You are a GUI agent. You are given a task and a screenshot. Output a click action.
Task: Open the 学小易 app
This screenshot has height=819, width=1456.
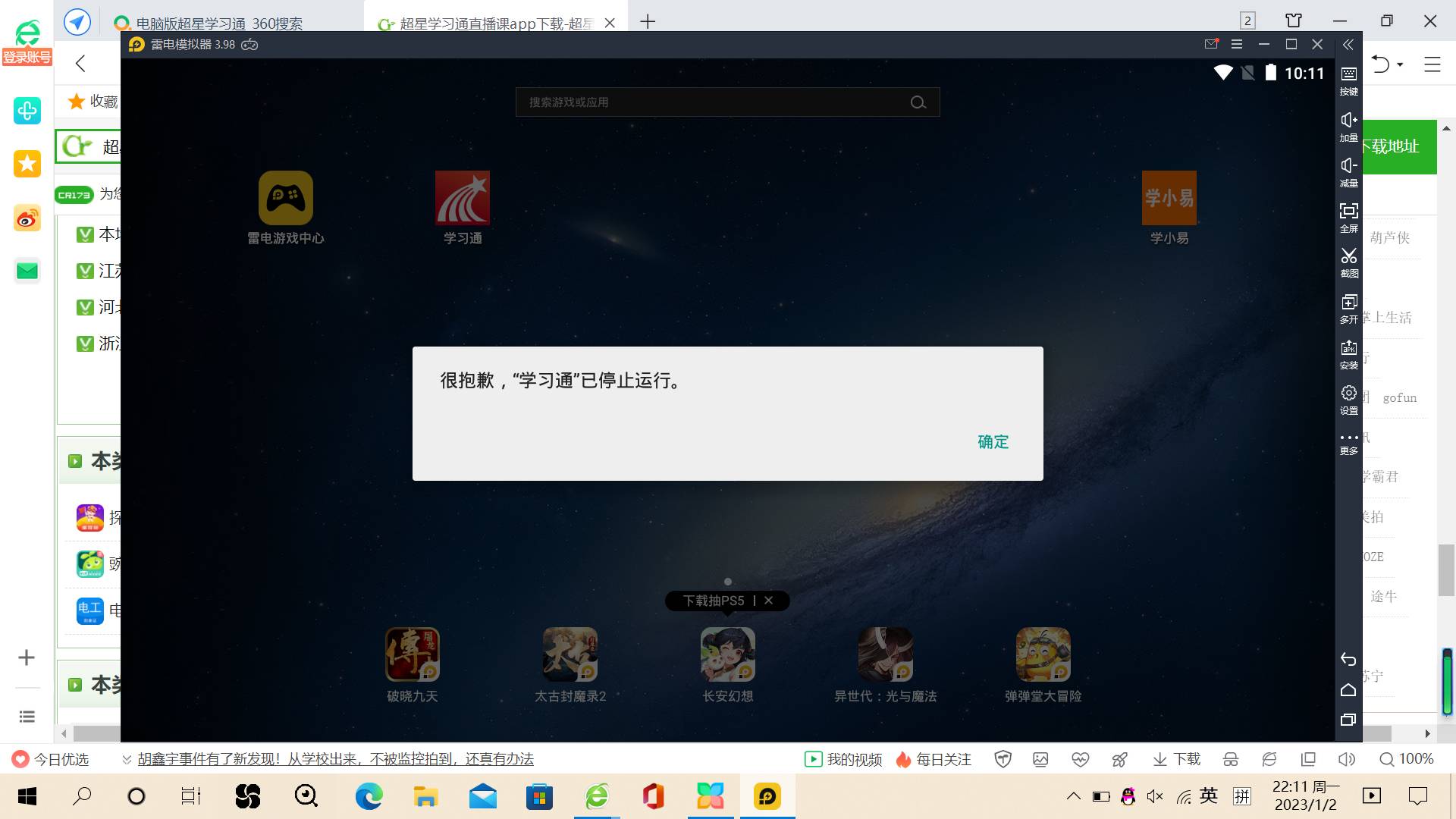click(1169, 199)
